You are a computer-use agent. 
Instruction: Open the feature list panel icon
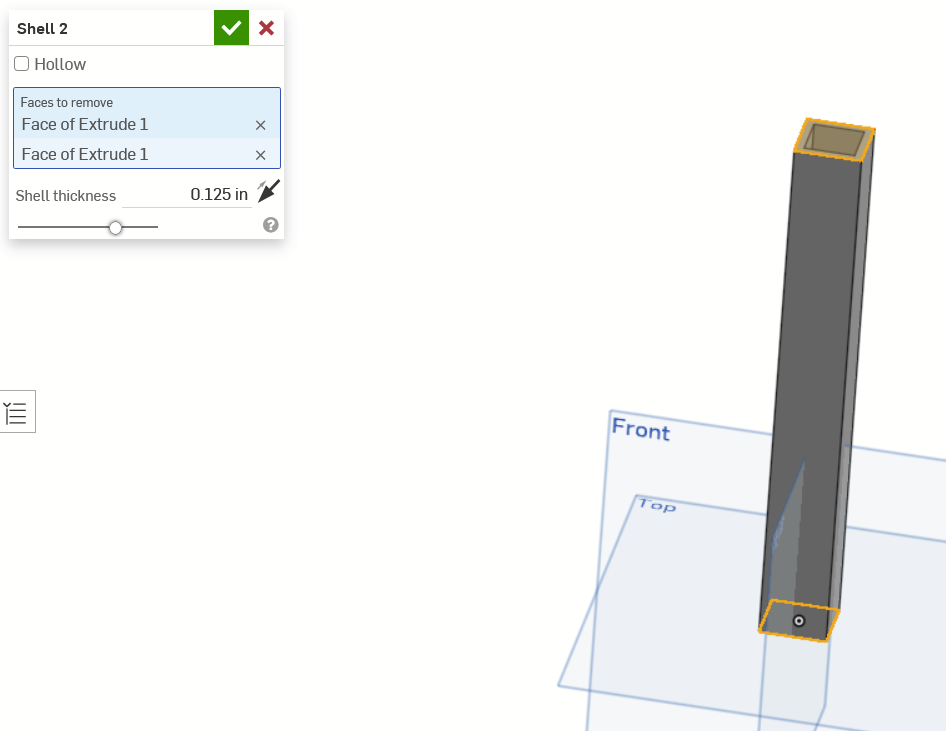tap(16, 412)
